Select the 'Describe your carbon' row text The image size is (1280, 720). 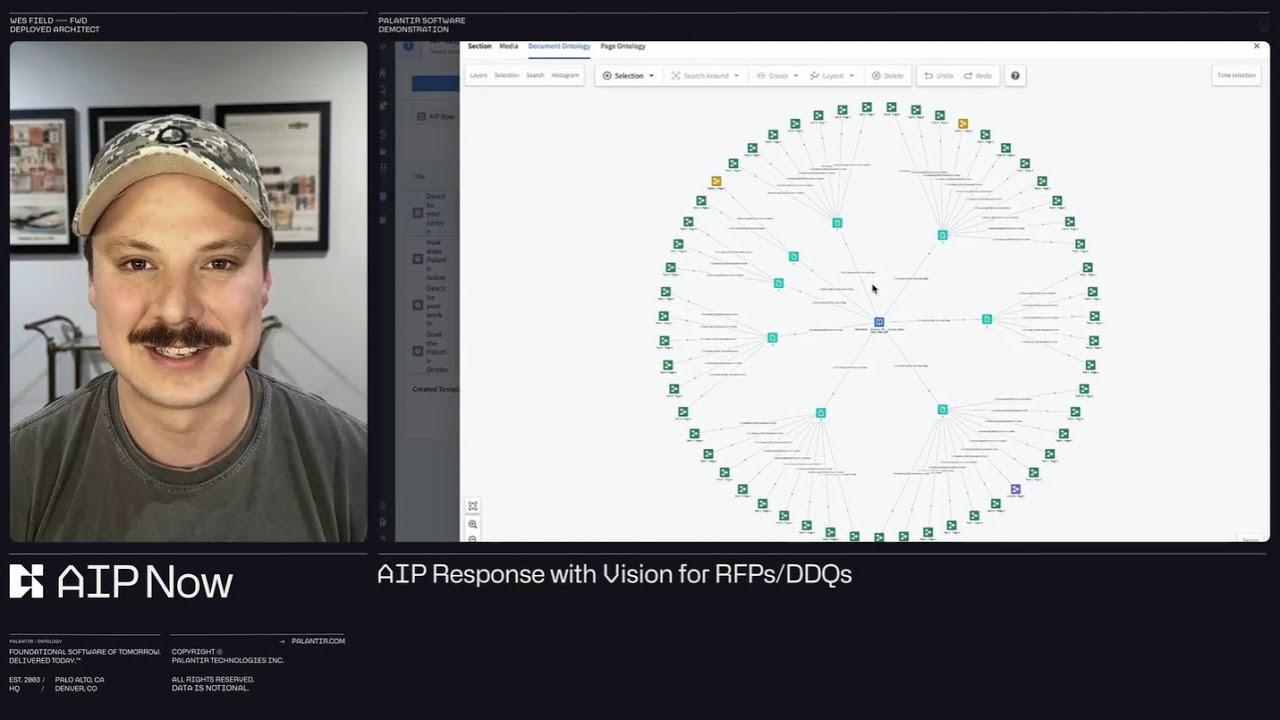tap(437, 213)
